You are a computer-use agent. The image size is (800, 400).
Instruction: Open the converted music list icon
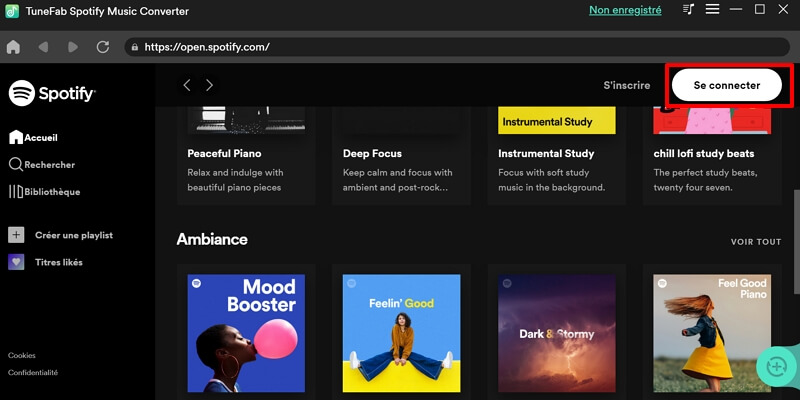[x=689, y=9]
